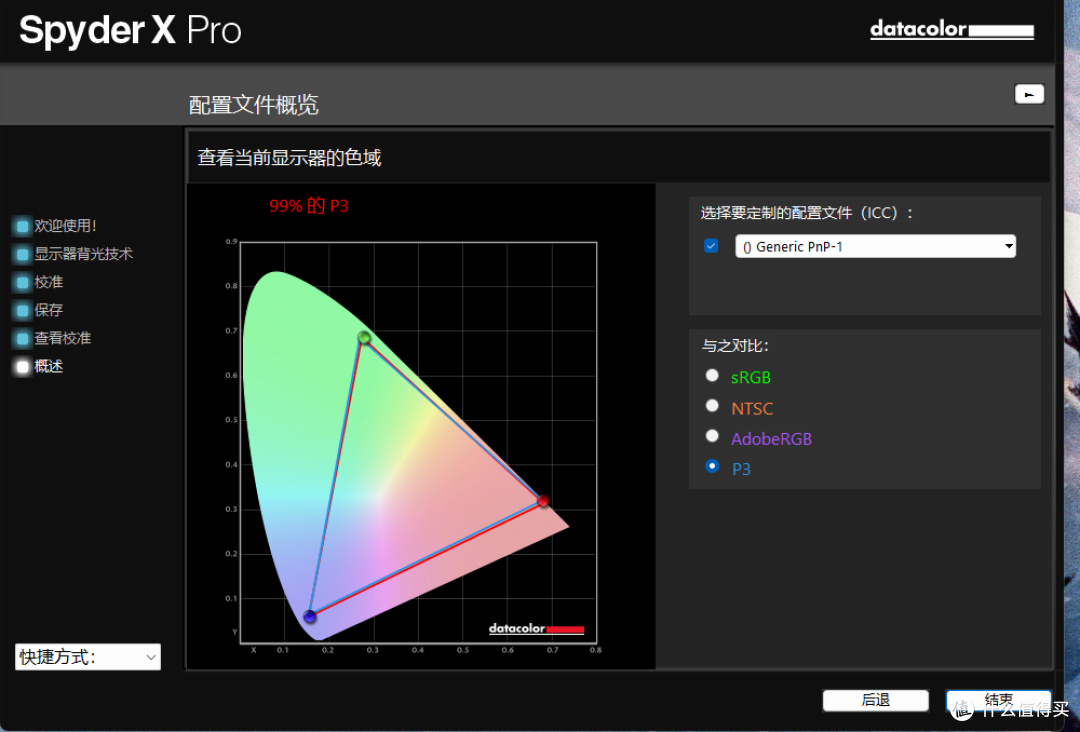Click the green primary point on gamut chart
Viewport: 1080px width, 732px height.
point(364,337)
